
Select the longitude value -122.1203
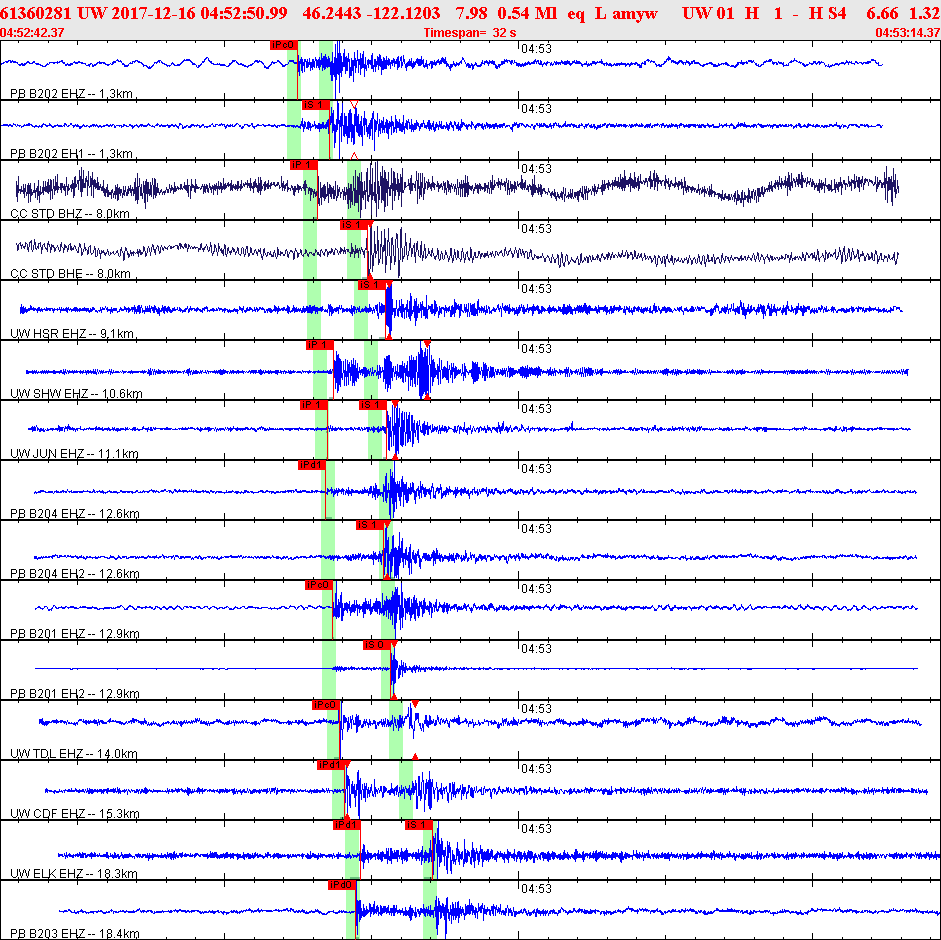coord(406,13)
